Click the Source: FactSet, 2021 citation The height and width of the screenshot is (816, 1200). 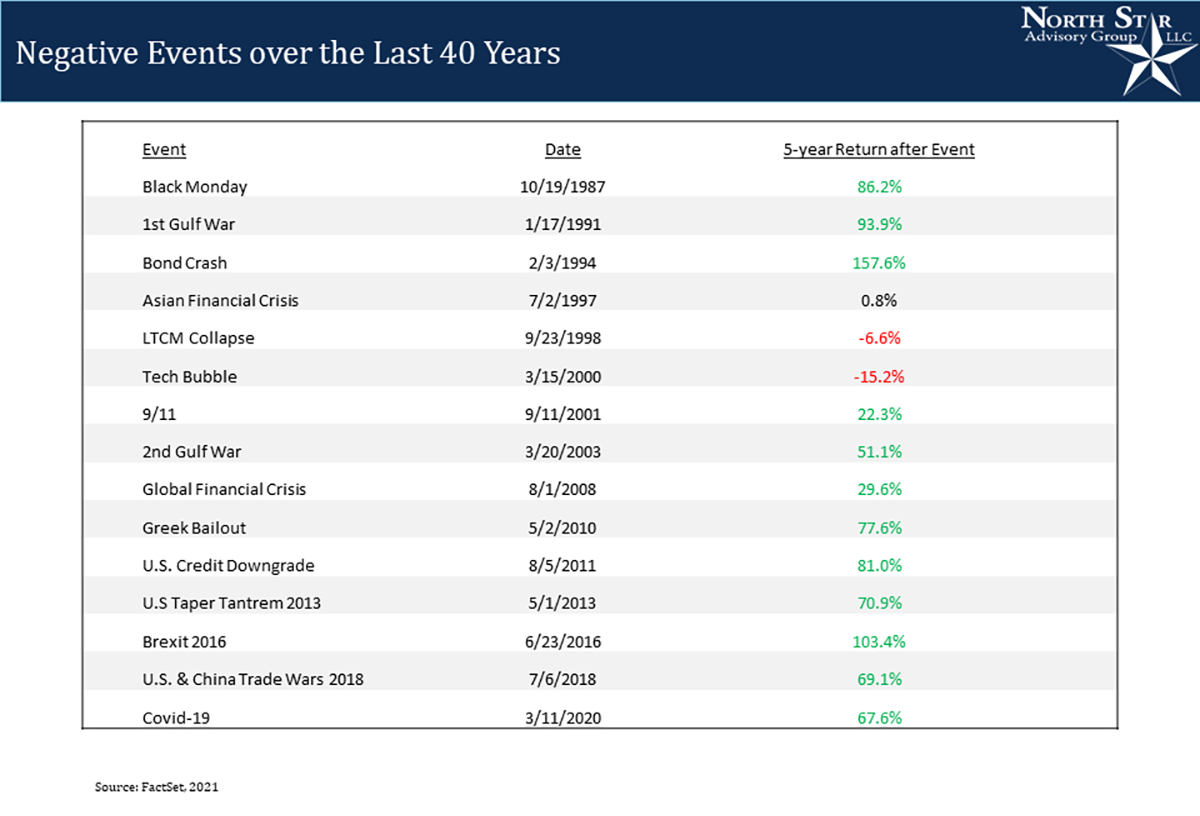(156, 787)
